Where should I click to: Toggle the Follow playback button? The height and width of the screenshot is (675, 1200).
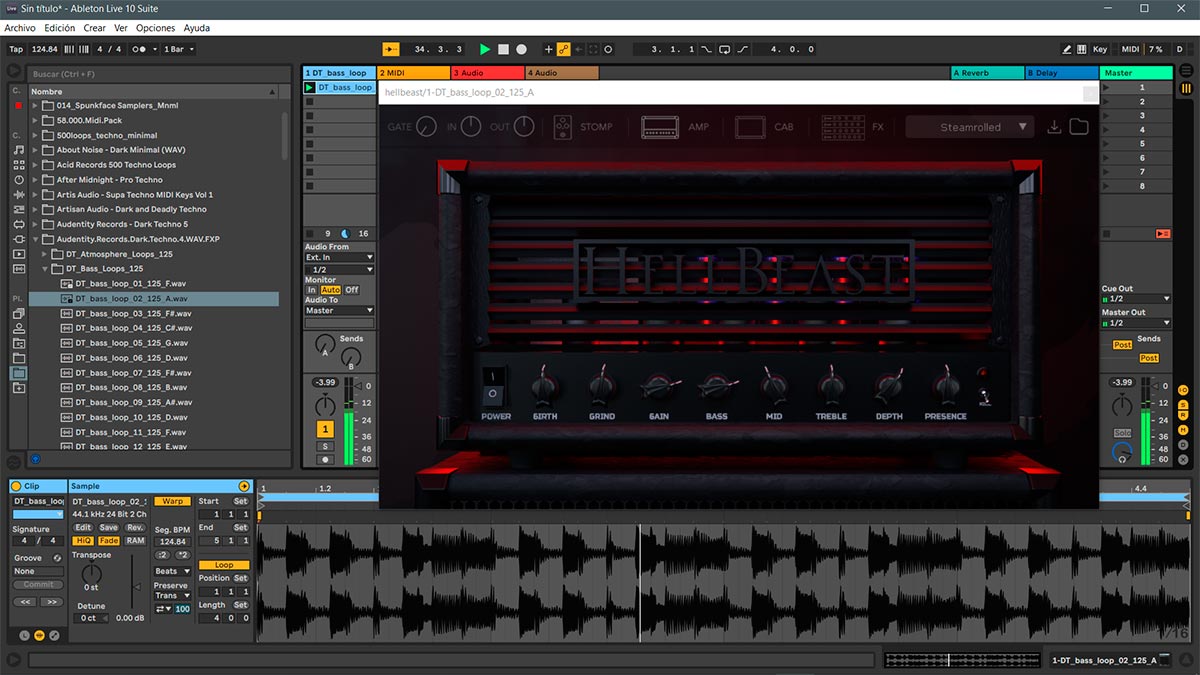pos(393,49)
